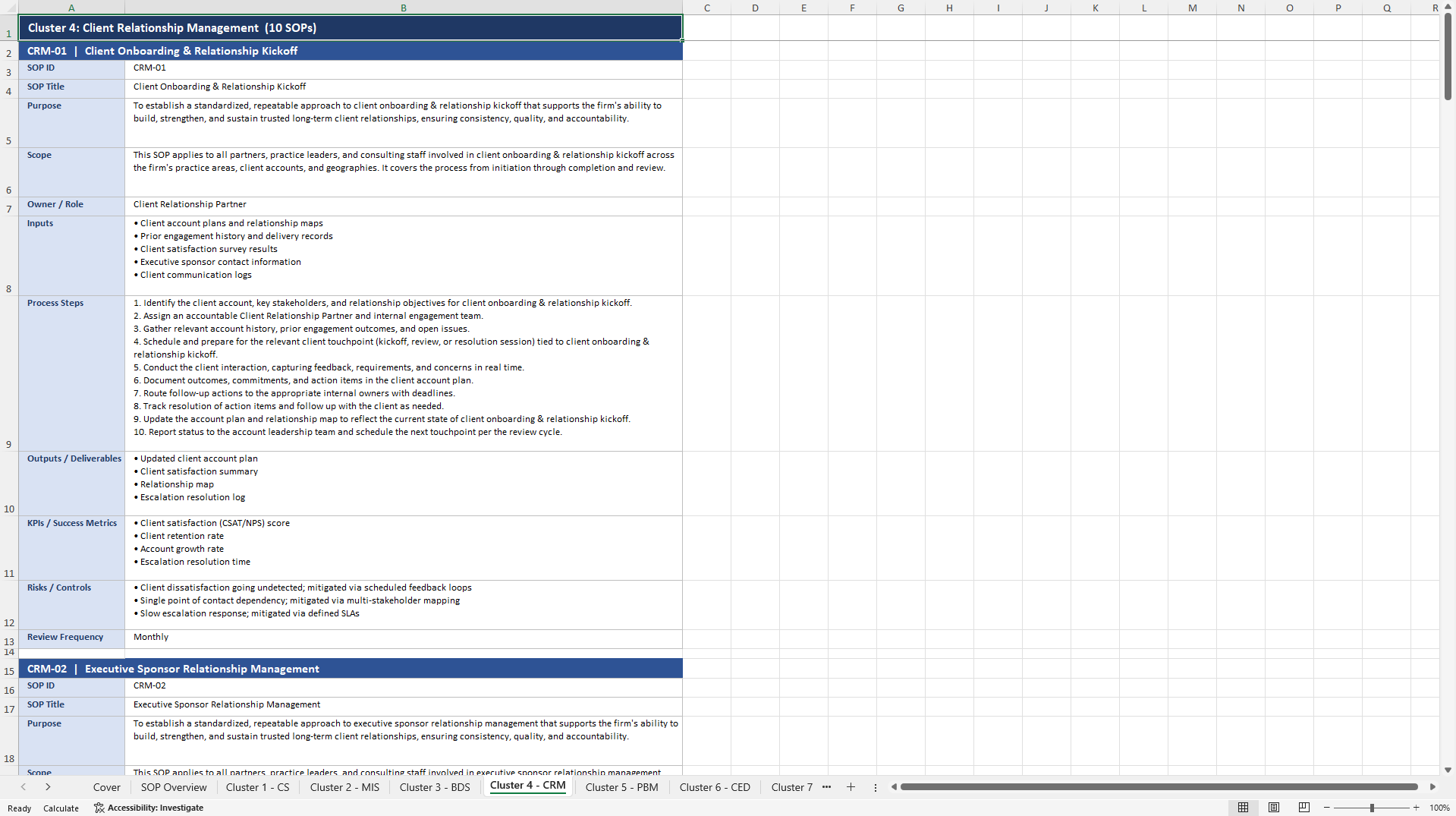The image size is (1456, 816).
Task: Select row 15 header
Action: [x=9, y=669]
